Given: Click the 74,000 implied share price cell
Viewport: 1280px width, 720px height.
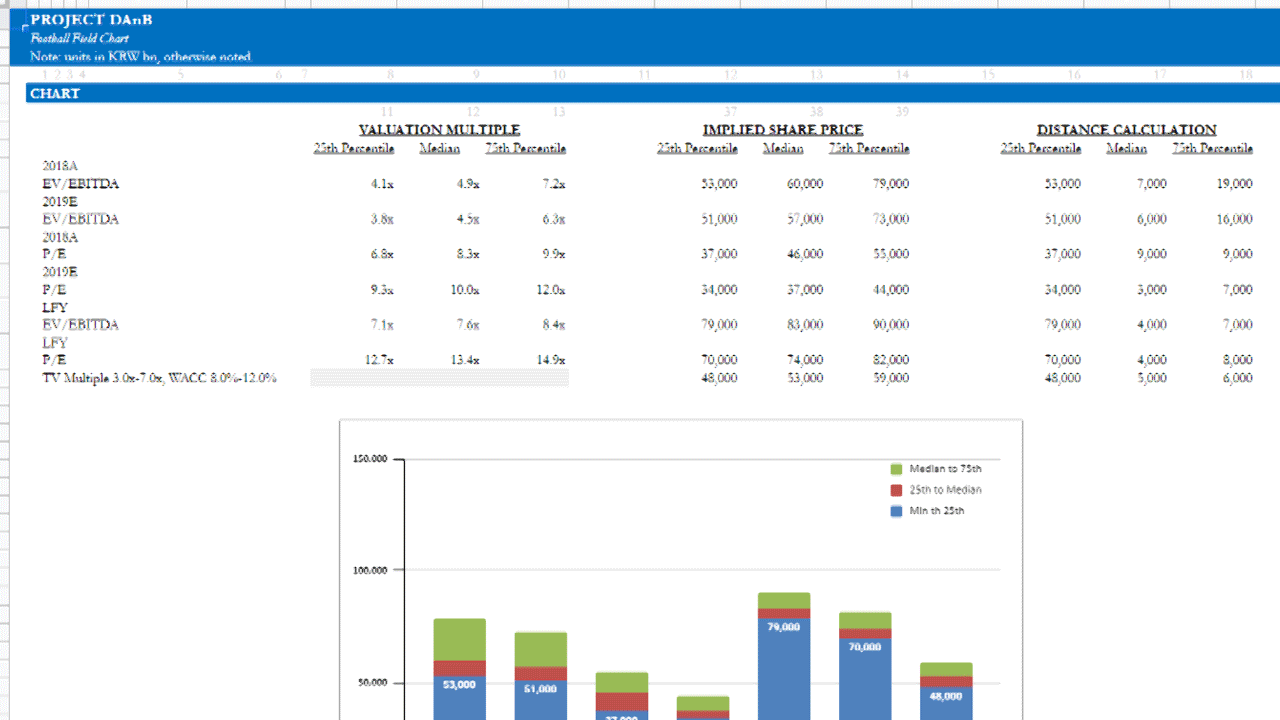Looking at the screenshot, I should point(805,360).
